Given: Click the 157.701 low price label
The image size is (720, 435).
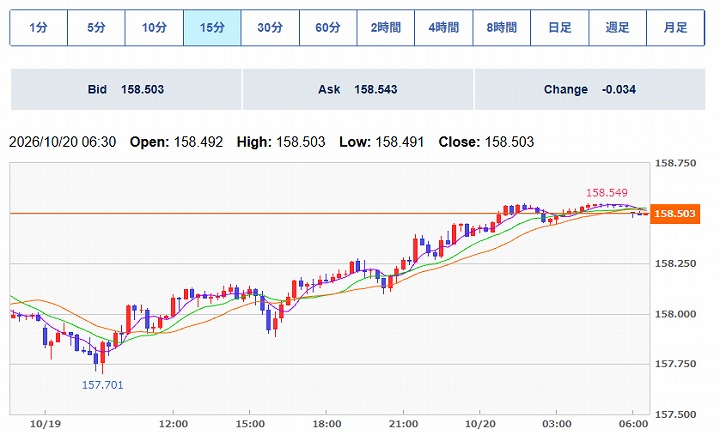Looking at the screenshot, I should 102,385.
